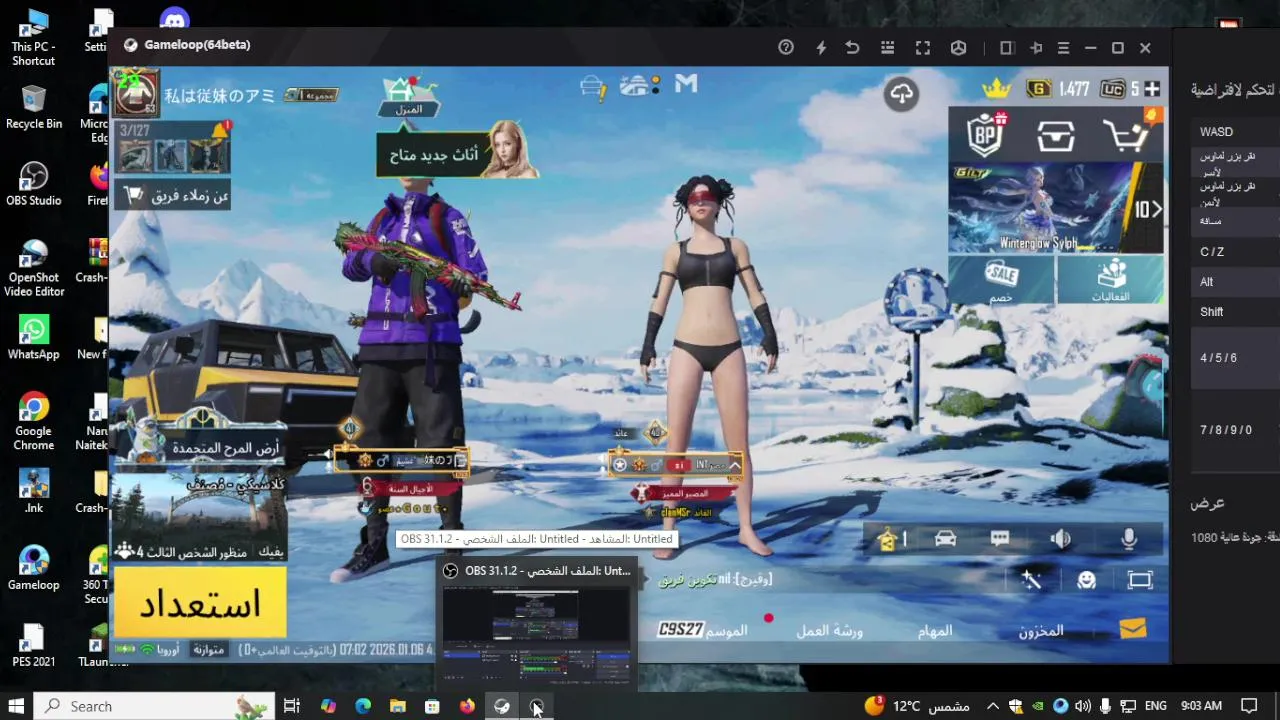Click the Gameloop back arrow icon
Image resolution: width=1280 pixels, height=720 pixels.
pos(852,47)
